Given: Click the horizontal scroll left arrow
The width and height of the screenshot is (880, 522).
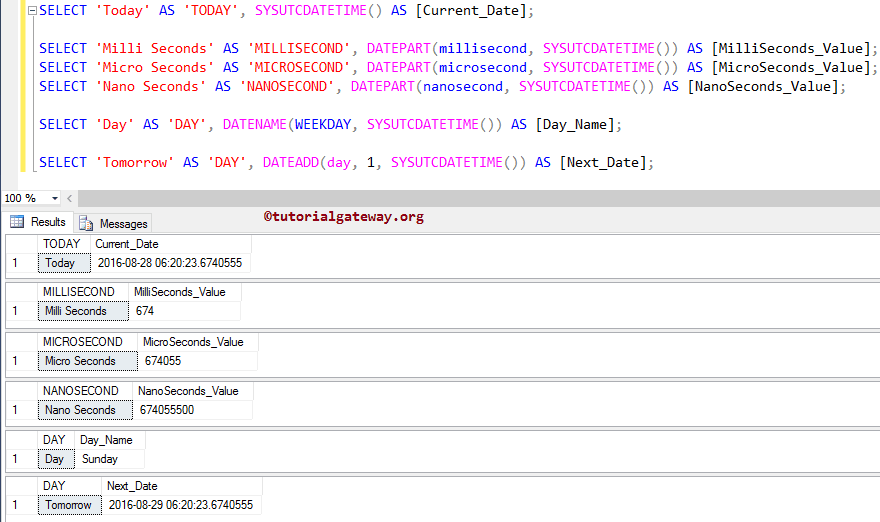Looking at the screenshot, I should [70, 198].
